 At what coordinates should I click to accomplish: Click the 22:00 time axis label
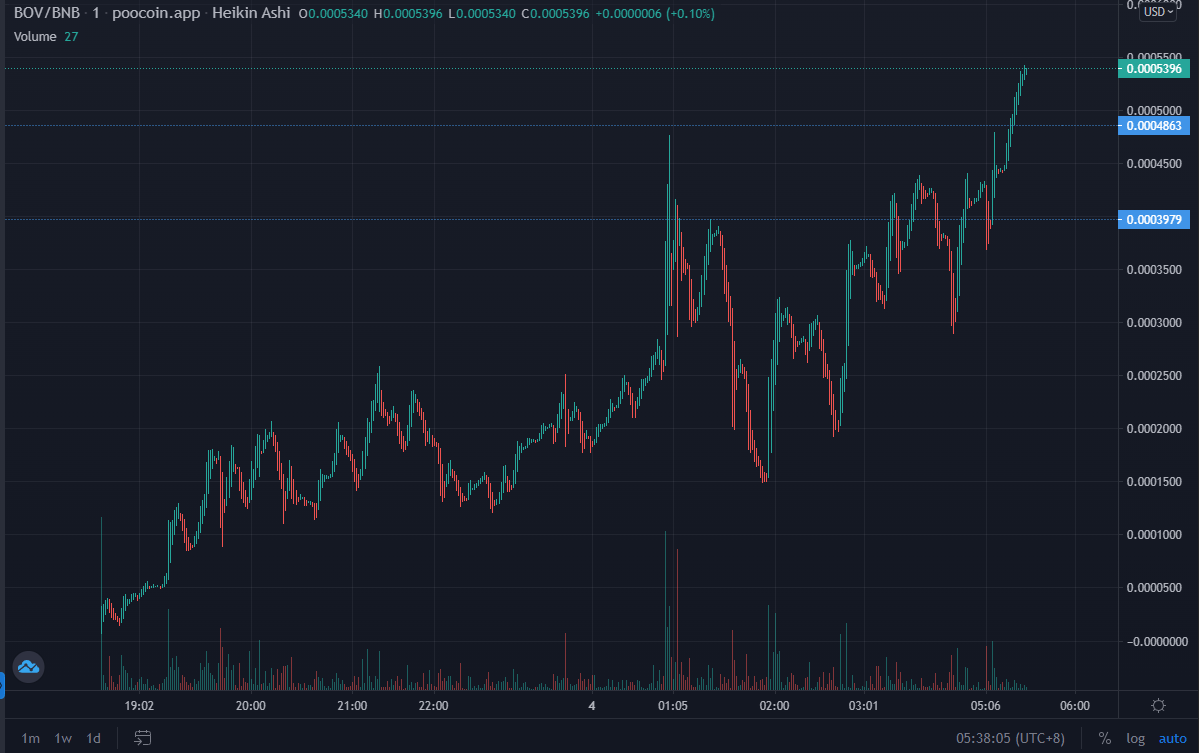point(434,706)
